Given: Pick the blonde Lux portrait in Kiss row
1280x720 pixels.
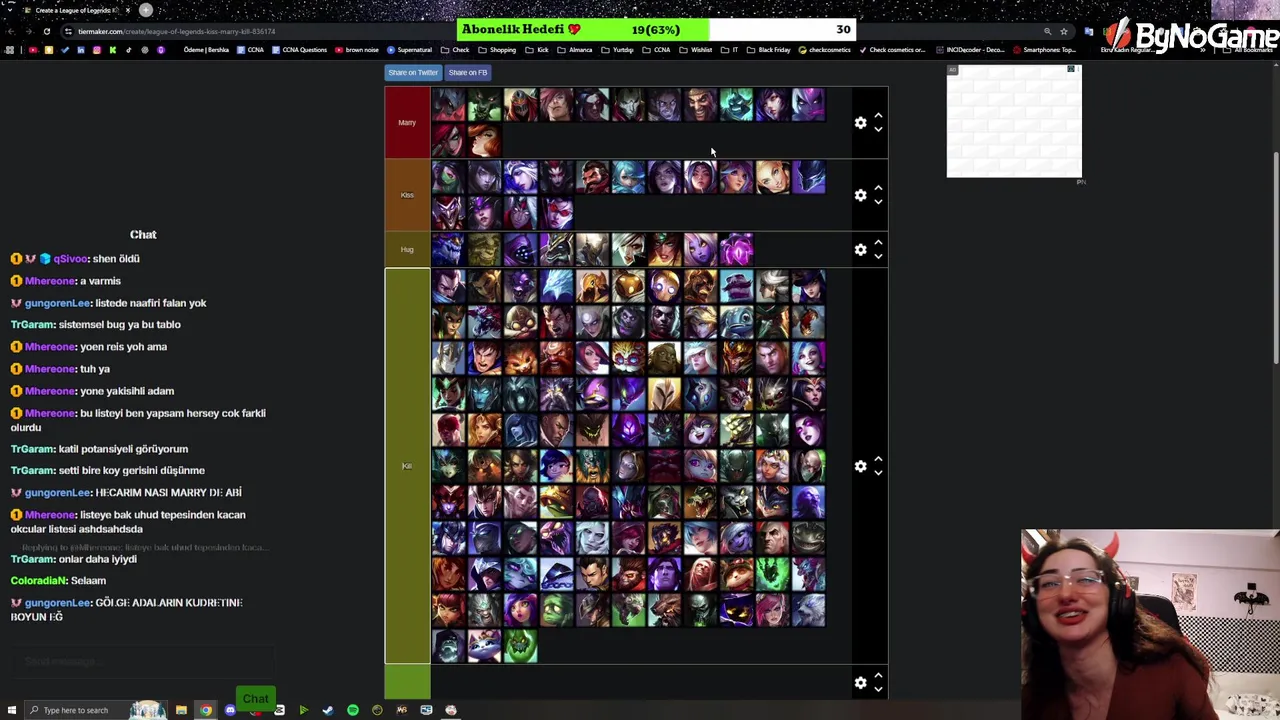Looking at the screenshot, I should coord(772,177).
